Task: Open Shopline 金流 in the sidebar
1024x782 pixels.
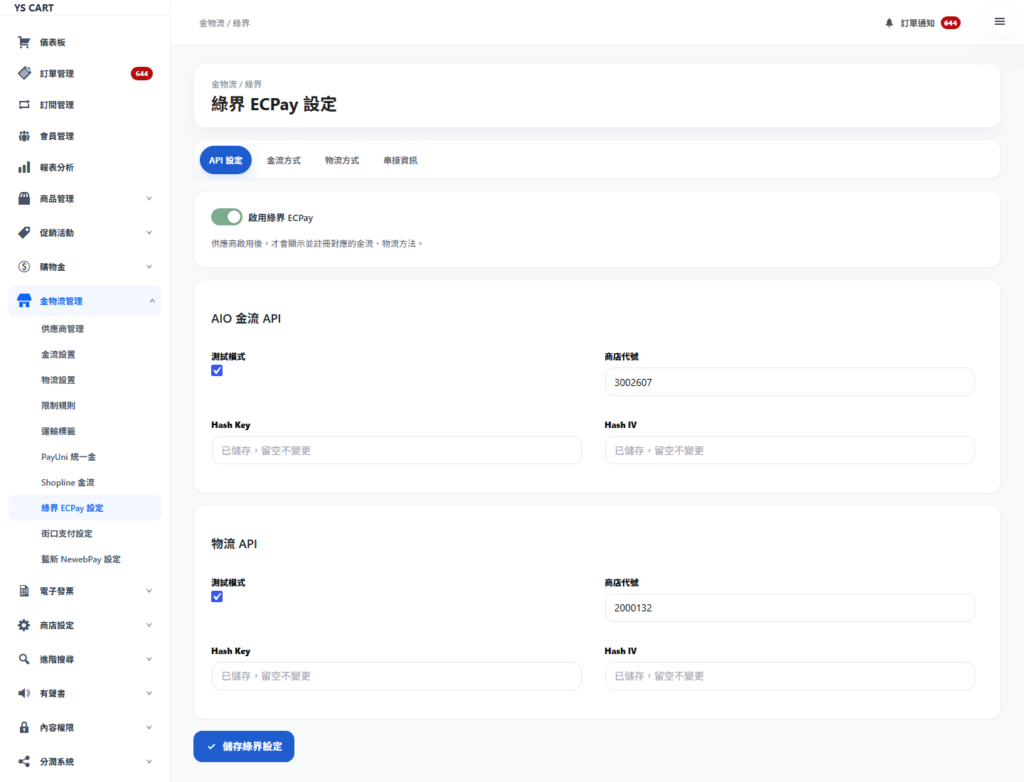Action: pos(67,482)
